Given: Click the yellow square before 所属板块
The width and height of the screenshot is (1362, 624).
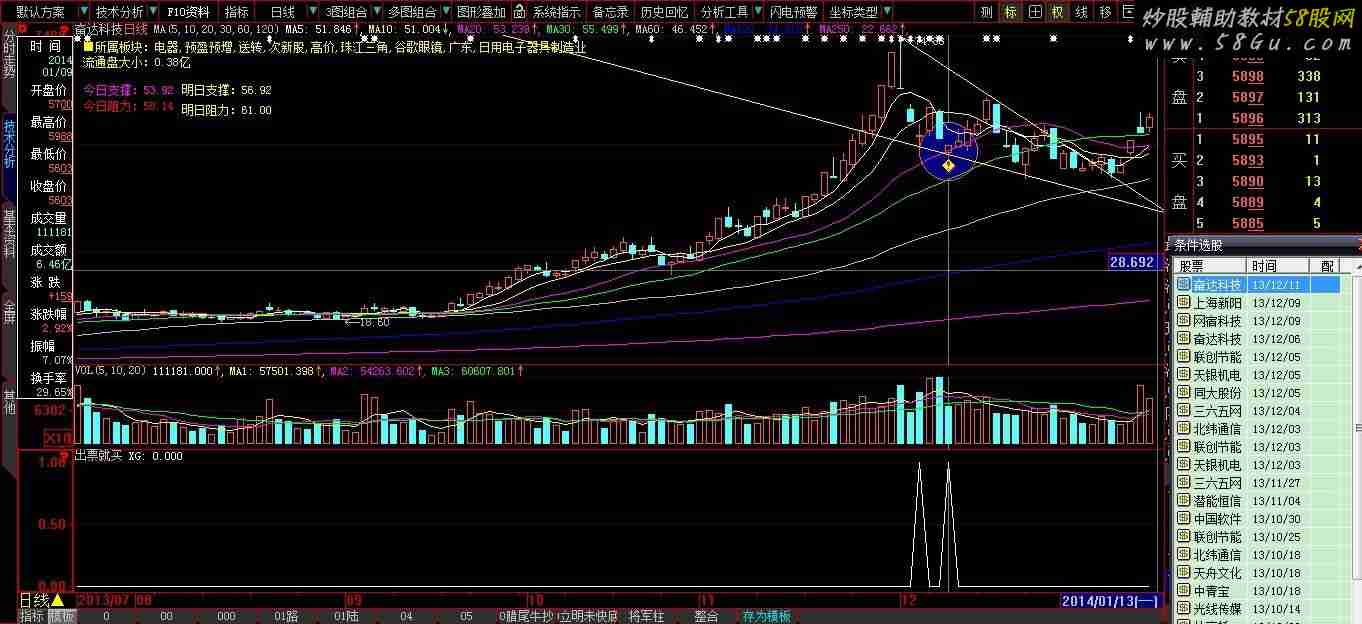Looking at the screenshot, I should click(x=88, y=46).
